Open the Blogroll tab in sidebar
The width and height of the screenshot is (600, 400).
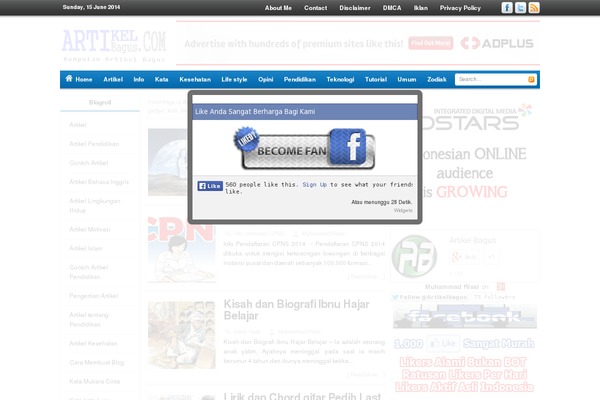pos(100,103)
